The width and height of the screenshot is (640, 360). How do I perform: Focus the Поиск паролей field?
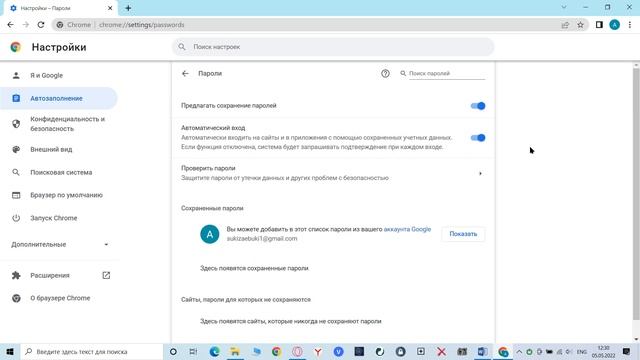click(447, 73)
